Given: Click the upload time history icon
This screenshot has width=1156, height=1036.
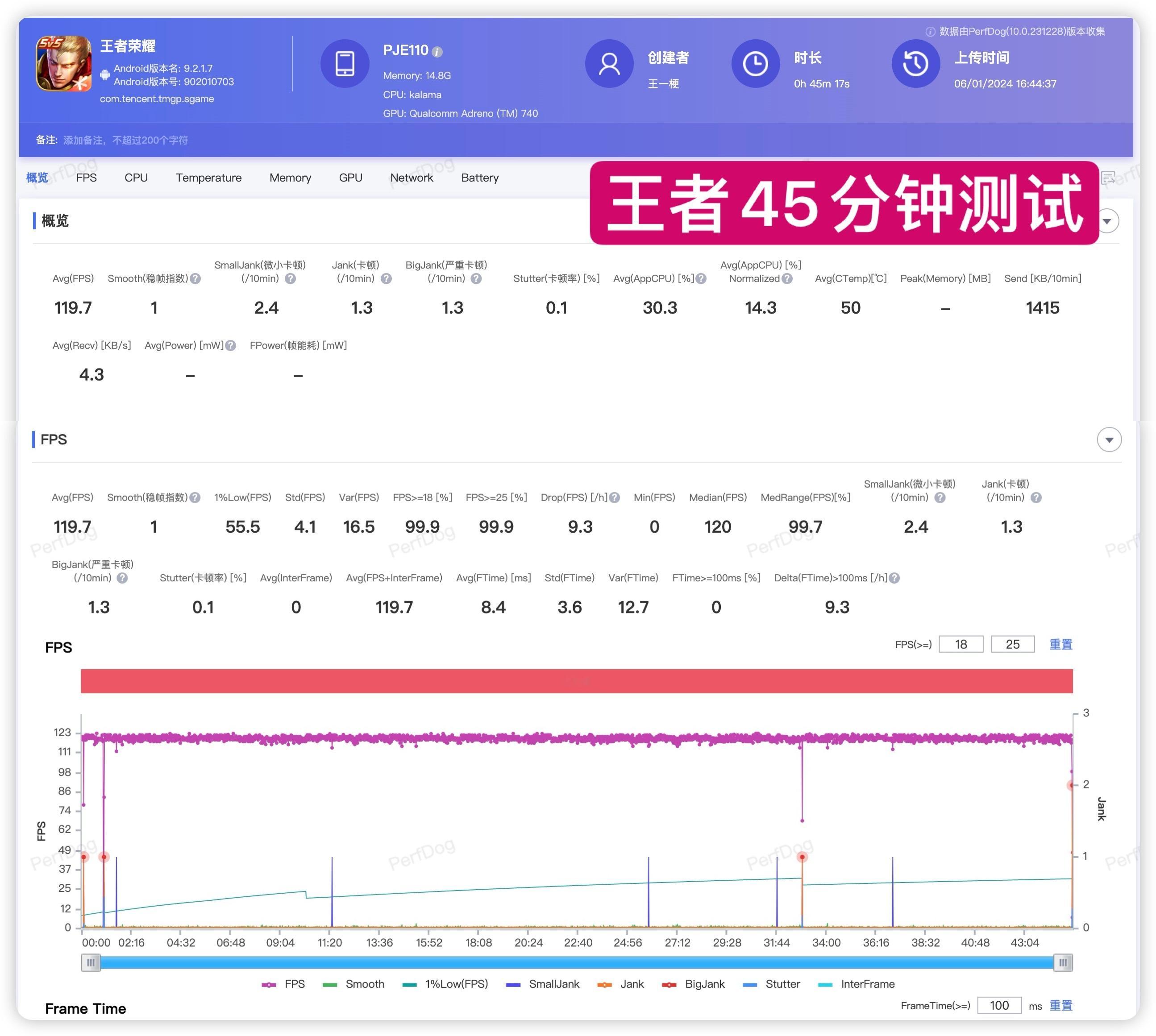Looking at the screenshot, I should point(916,63).
